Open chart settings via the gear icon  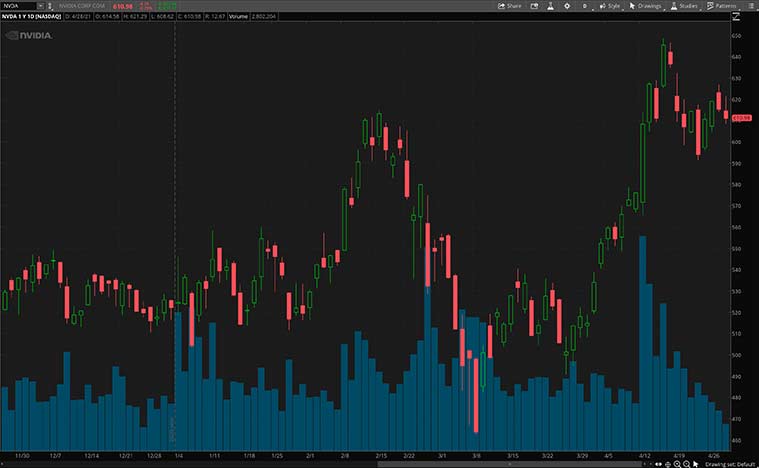(567, 6)
